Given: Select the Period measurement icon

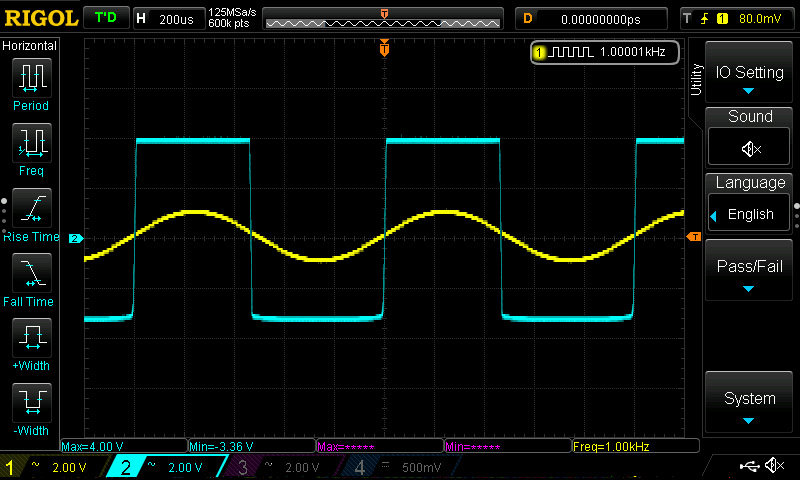Looking at the screenshot, I should click(32, 78).
